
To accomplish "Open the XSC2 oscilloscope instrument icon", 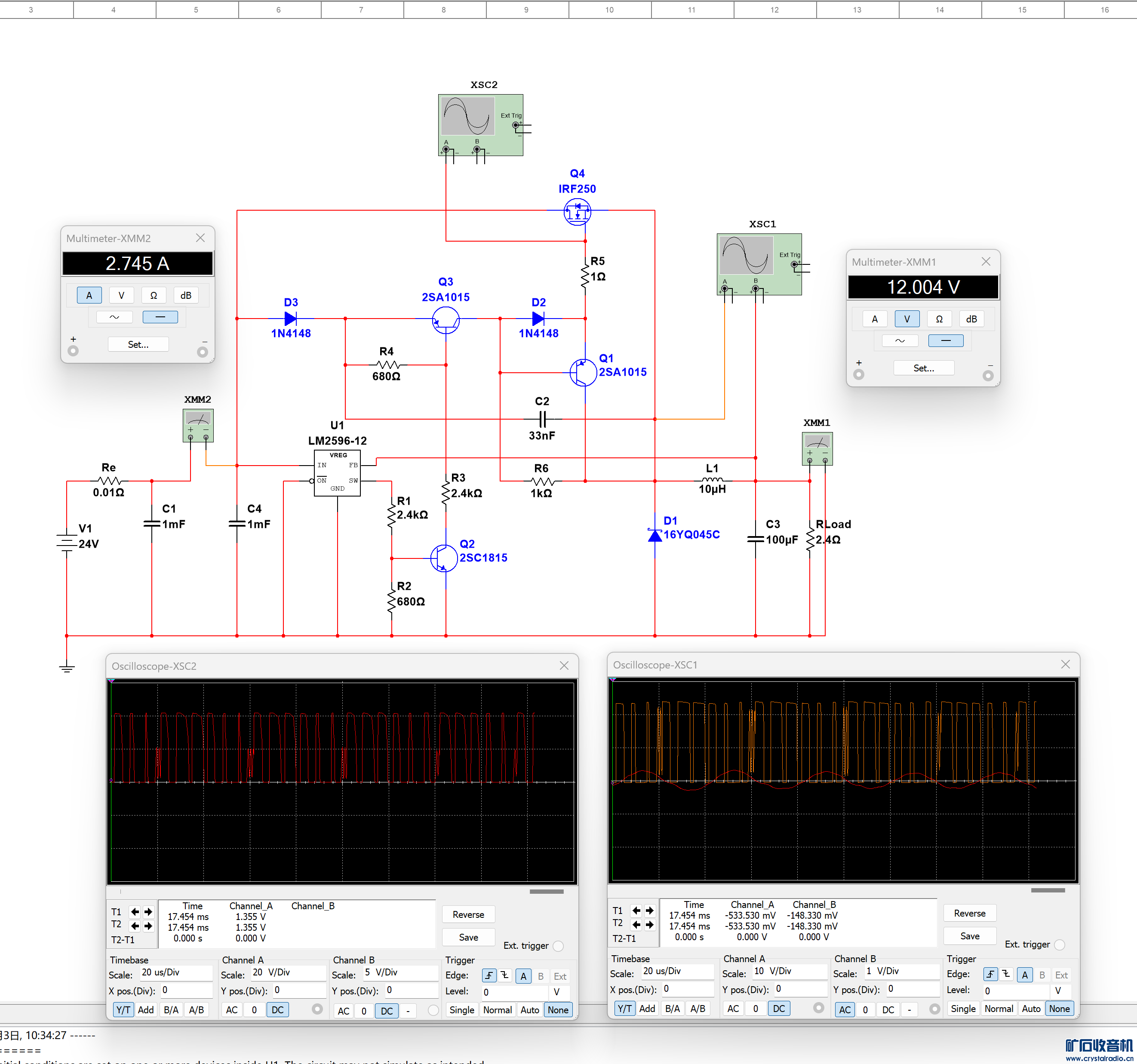I will pos(480,124).
